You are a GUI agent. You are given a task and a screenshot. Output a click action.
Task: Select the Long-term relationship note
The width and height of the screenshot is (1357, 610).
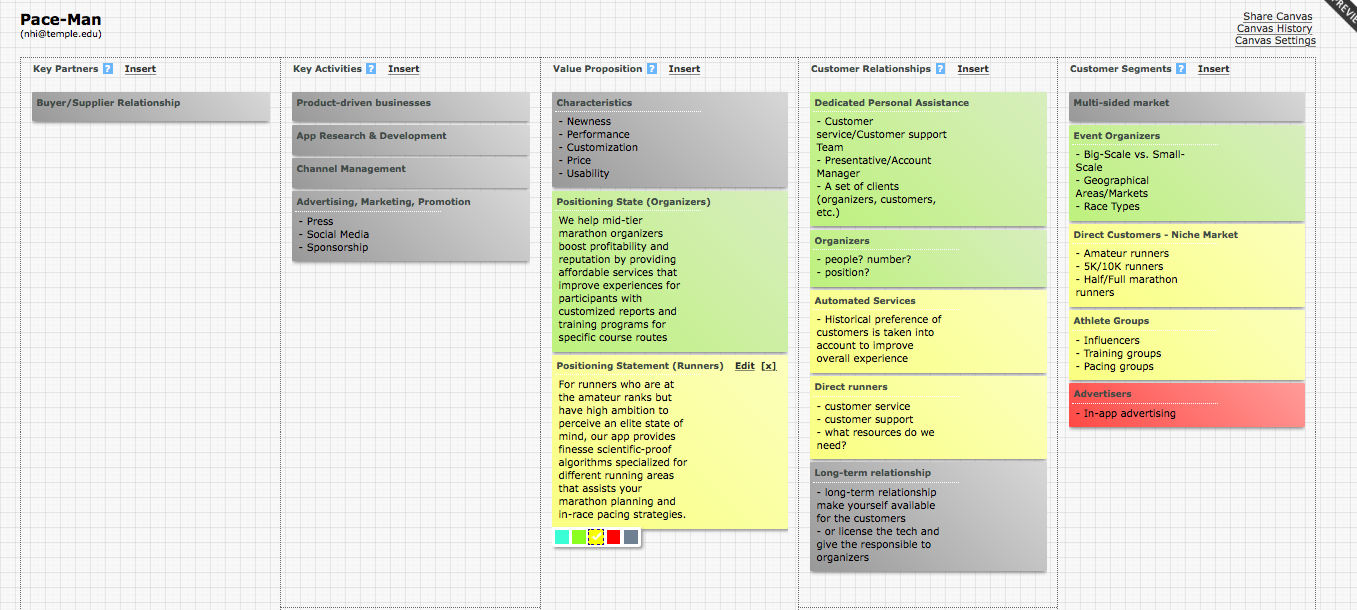tap(929, 517)
